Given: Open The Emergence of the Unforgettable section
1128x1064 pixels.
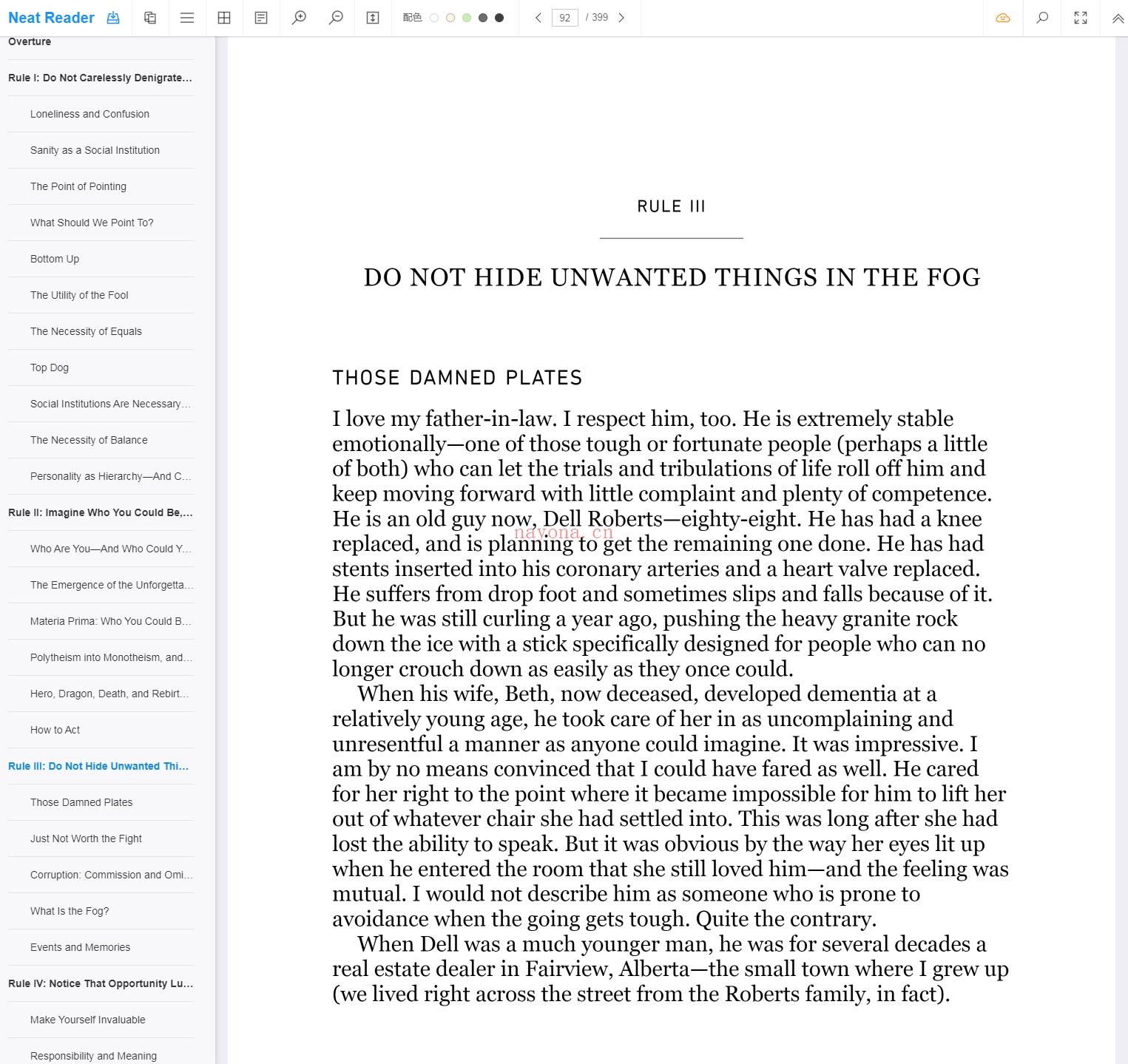Looking at the screenshot, I should [112, 585].
